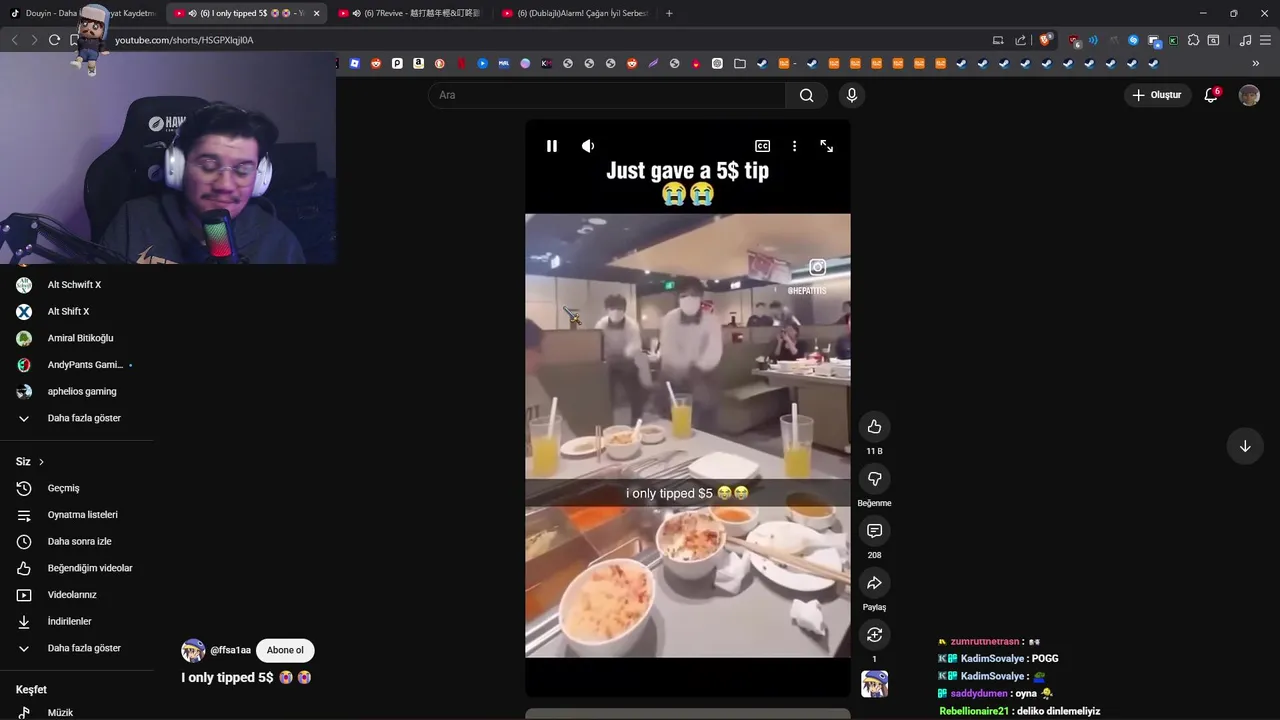Open the sound thumbnail under Remix
The width and height of the screenshot is (1280, 720).
click(x=874, y=684)
